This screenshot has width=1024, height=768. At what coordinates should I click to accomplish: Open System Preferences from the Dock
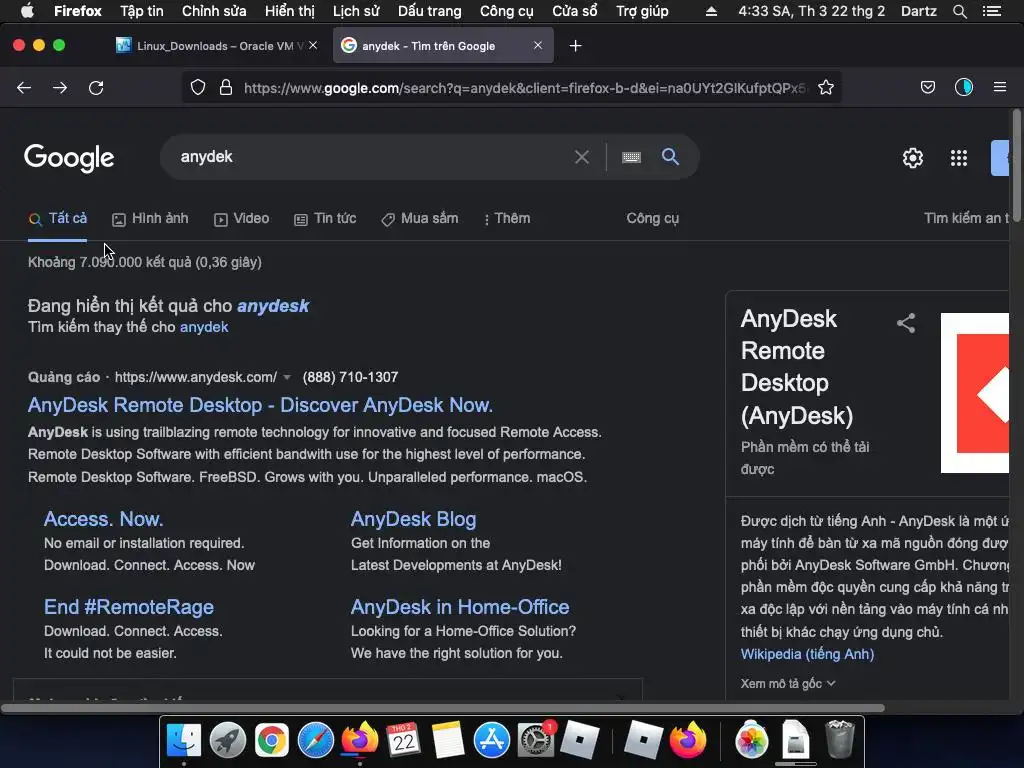pos(536,740)
